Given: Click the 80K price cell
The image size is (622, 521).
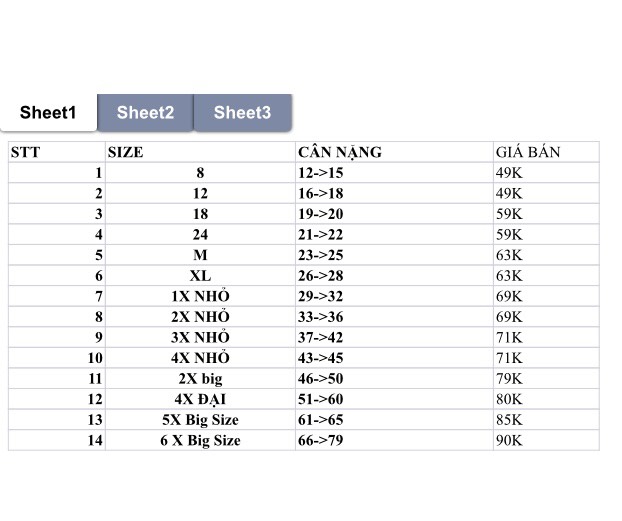Looking at the screenshot, I should [x=546, y=399].
